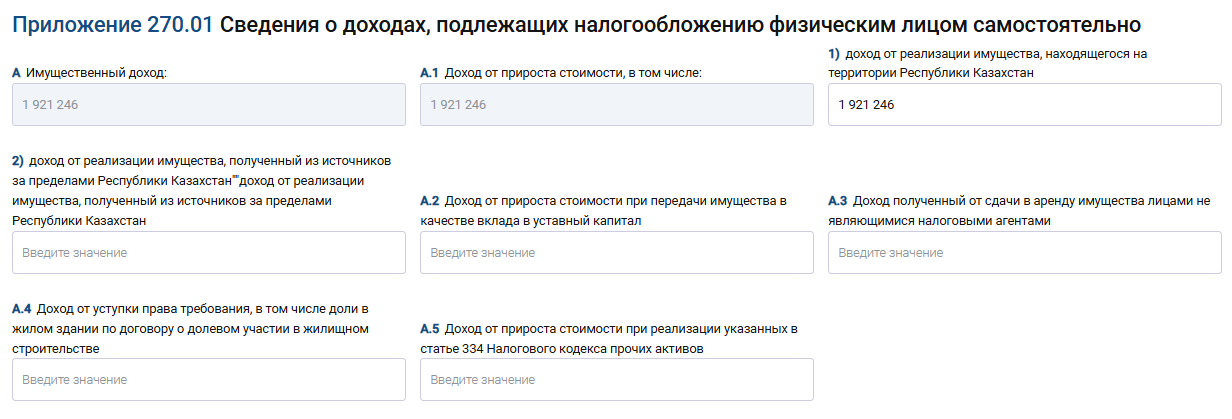Click the bold '1)' item number marker
This screenshot has height=419, width=1232.
coord(834,53)
